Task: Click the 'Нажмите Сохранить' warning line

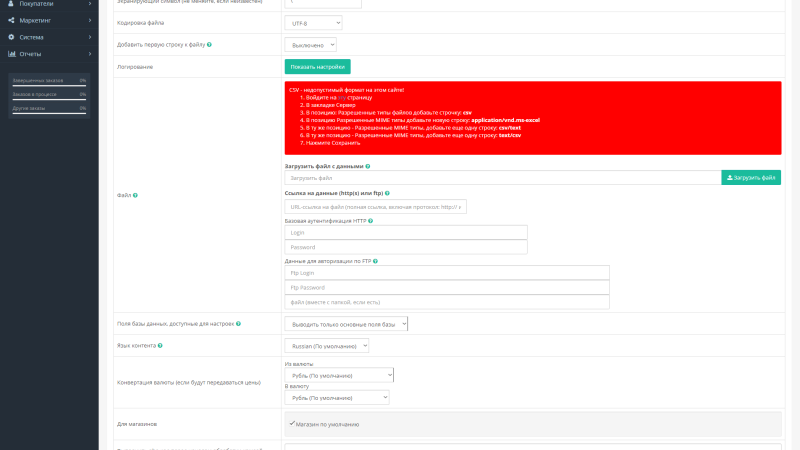Action: [333, 143]
